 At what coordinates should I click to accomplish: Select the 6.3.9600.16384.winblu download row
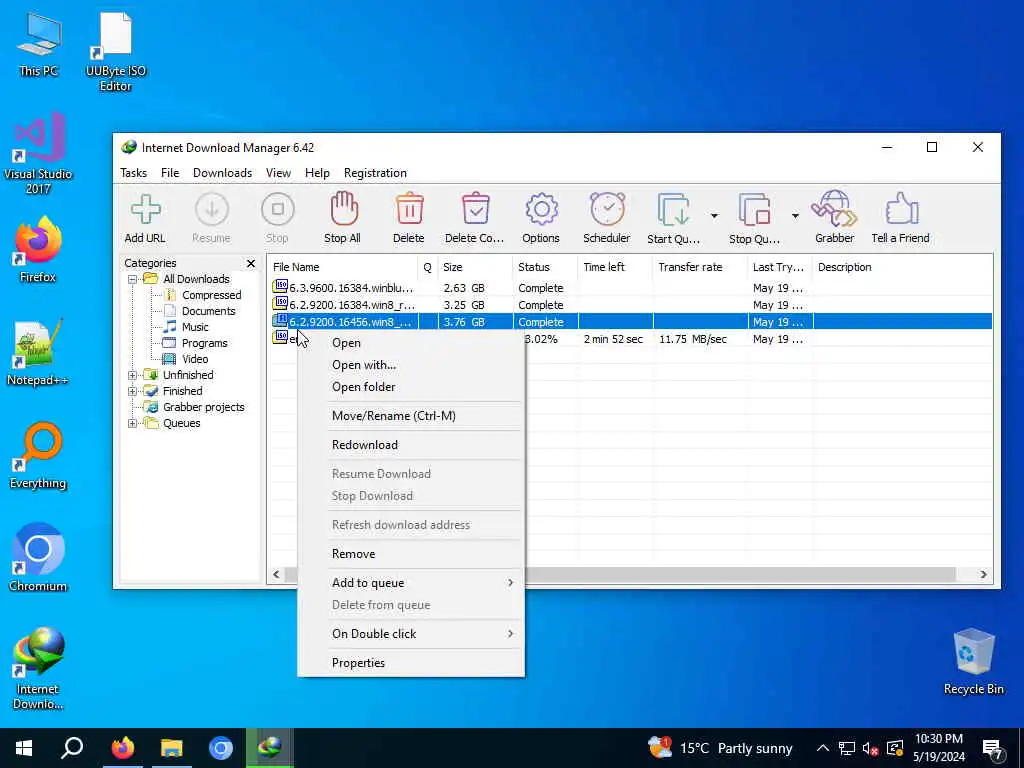pyautogui.click(x=630, y=288)
